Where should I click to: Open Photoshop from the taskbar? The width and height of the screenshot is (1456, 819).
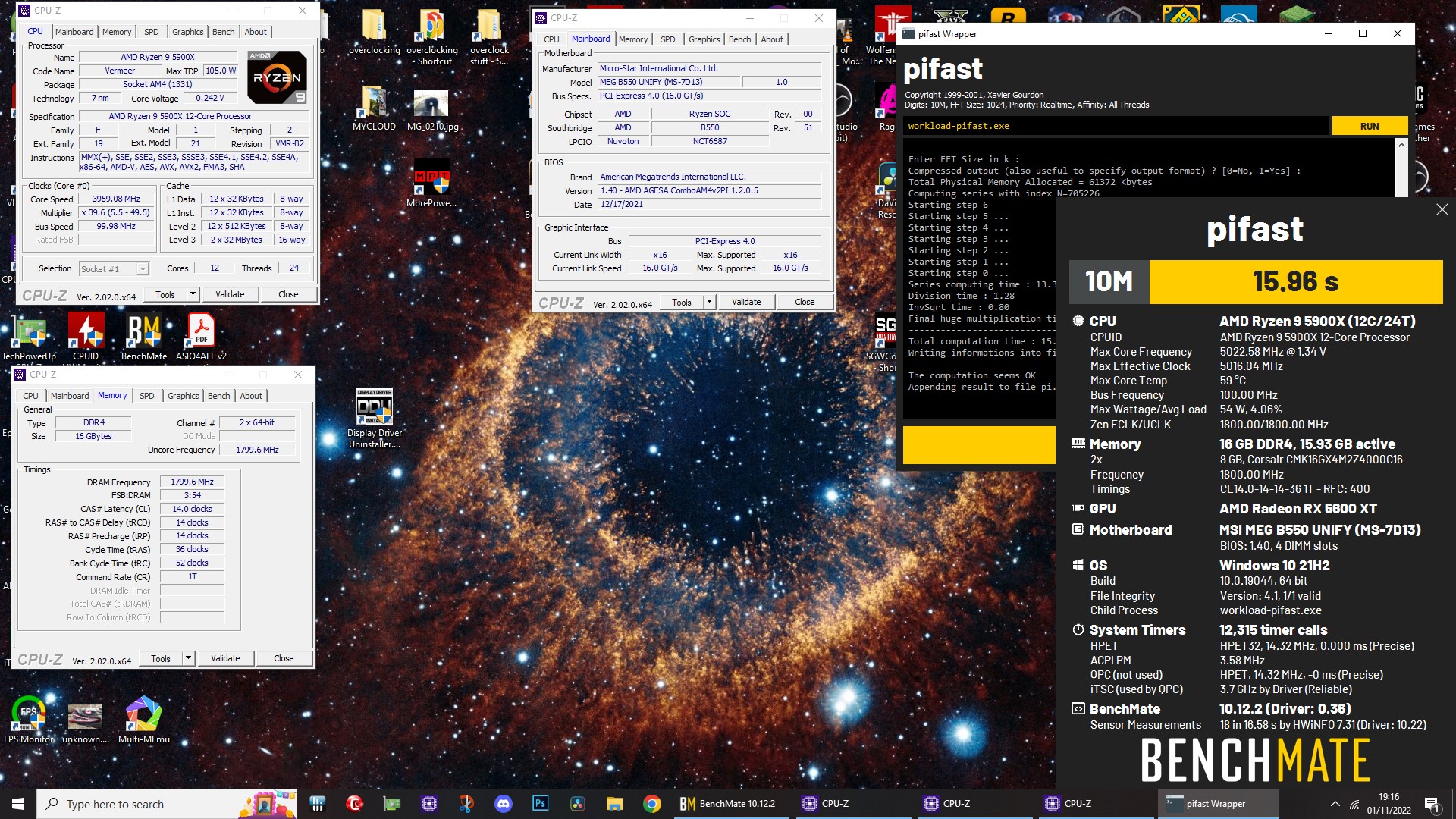click(x=541, y=804)
